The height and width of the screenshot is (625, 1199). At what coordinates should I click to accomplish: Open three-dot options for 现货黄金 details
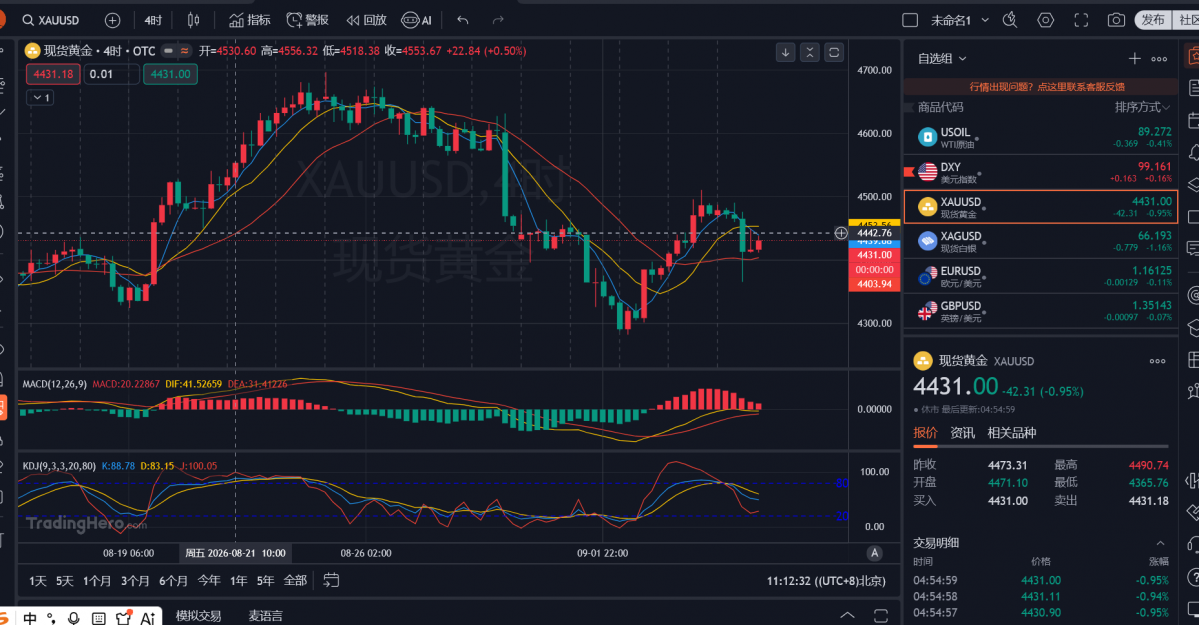click(x=1158, y=361)
